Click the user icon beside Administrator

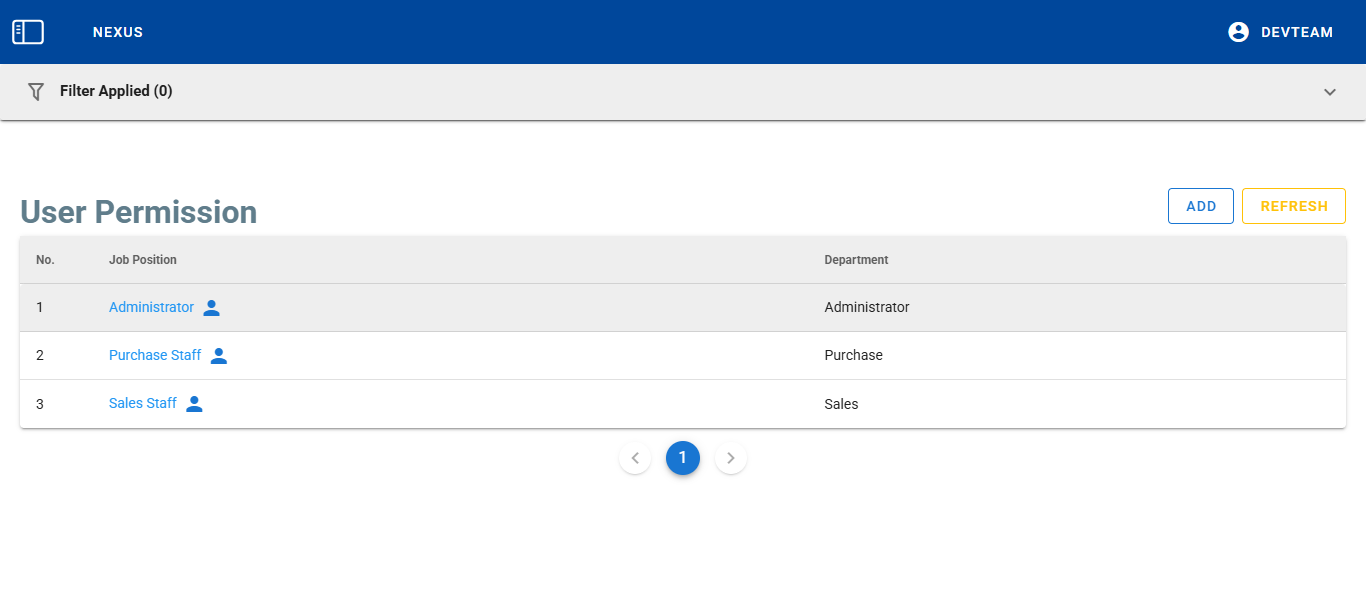pos(211,308)
